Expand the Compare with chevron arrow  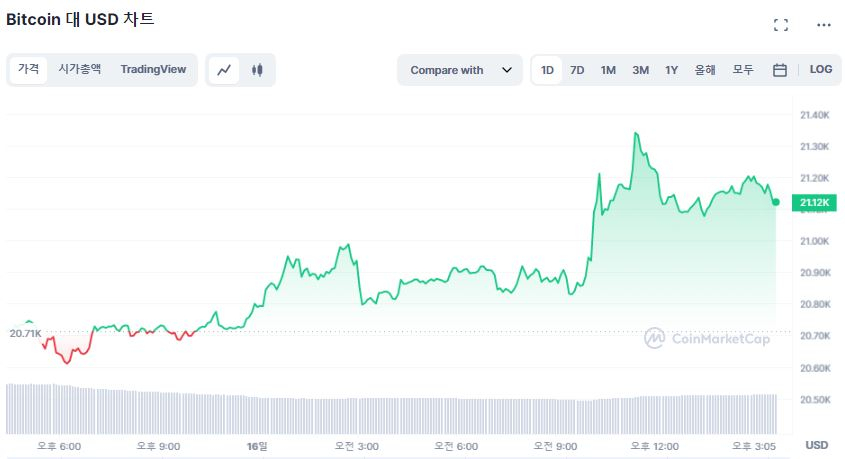[x=507, y=70]
